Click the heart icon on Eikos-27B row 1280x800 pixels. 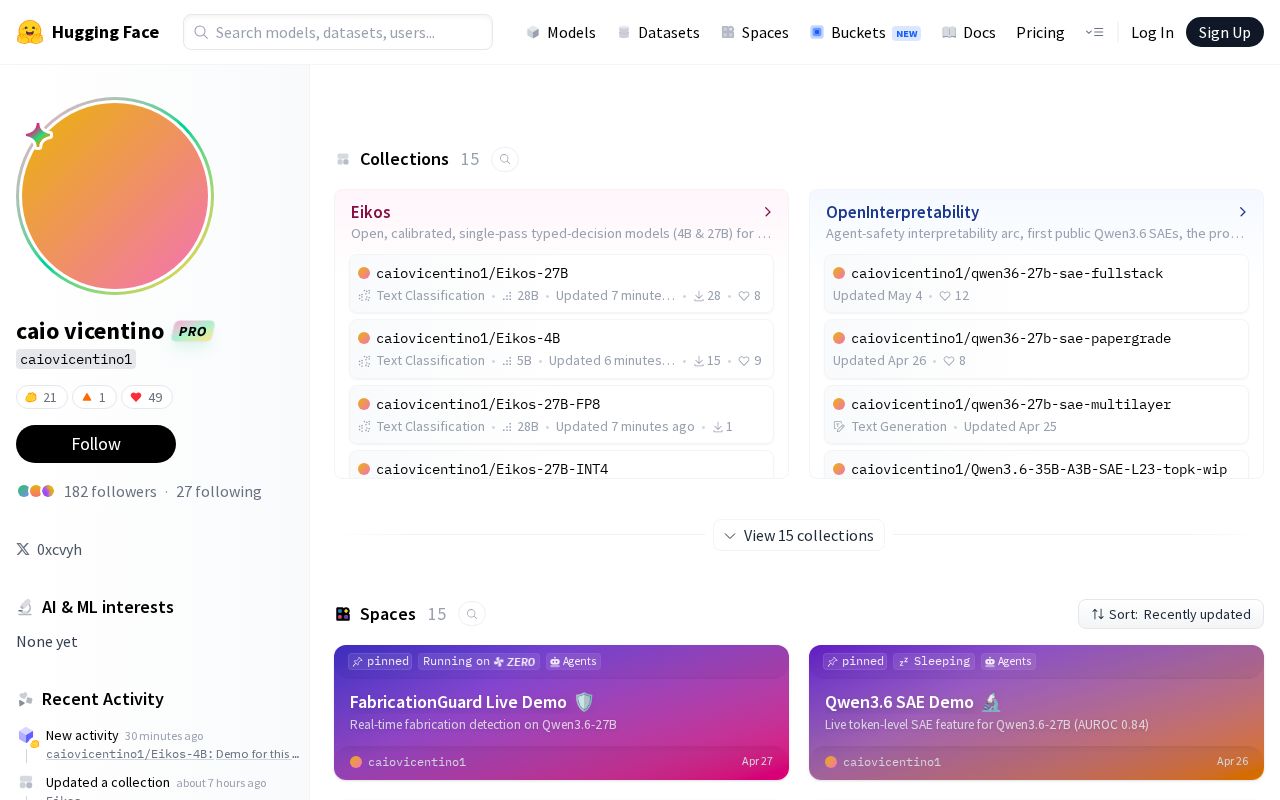point(744,296)
